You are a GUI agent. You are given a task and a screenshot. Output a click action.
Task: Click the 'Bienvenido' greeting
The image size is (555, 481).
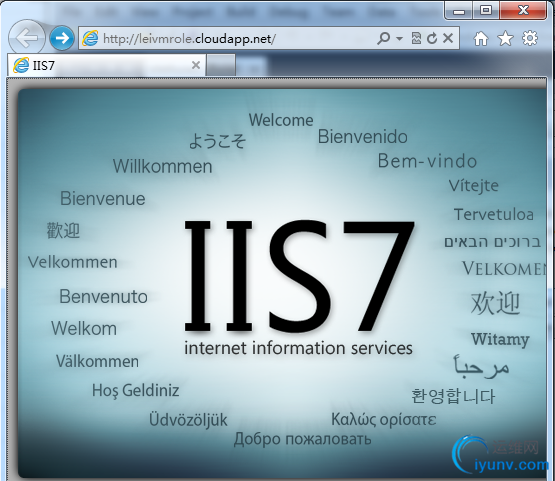click(x=362, y=137)
